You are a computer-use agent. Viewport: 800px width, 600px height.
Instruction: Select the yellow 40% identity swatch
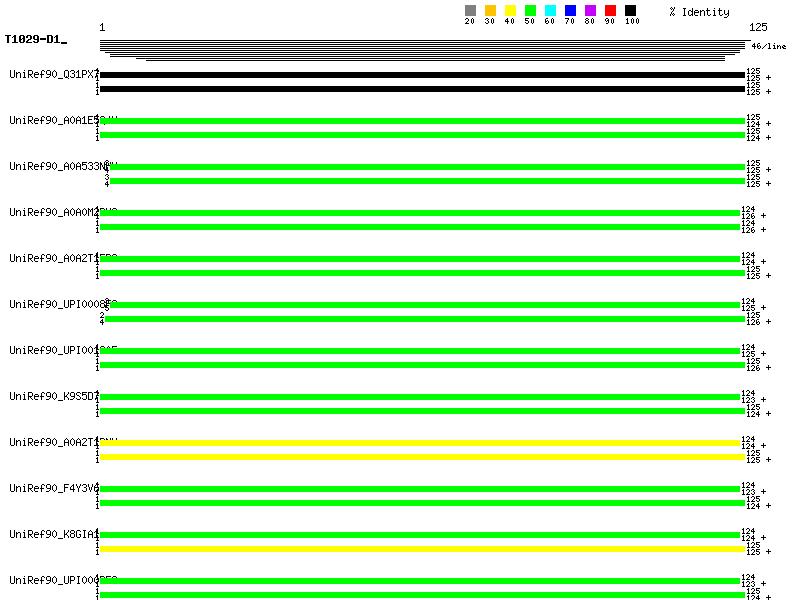tap(510, 11)
